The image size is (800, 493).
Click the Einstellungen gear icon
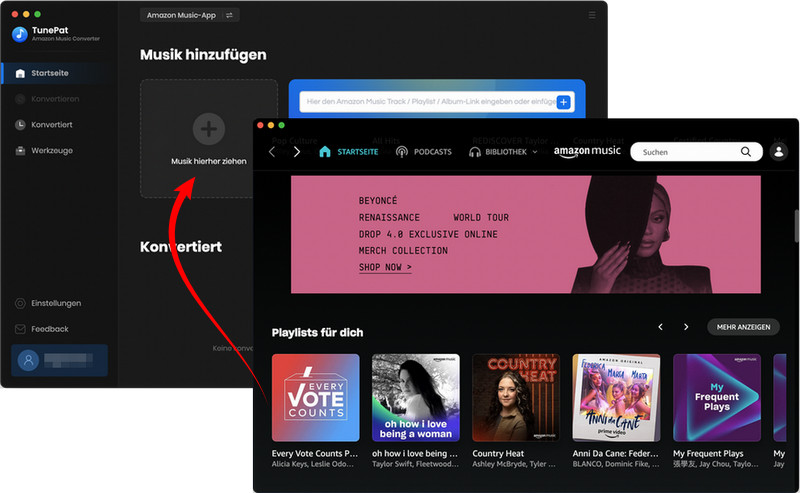click(x=20, y=303)
